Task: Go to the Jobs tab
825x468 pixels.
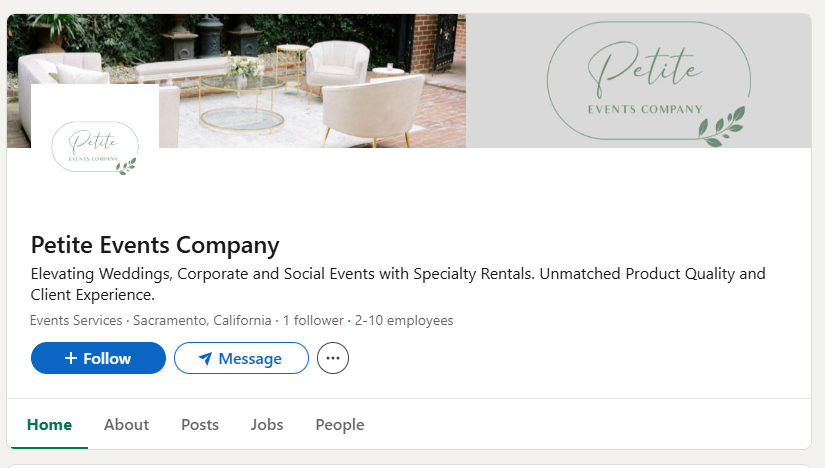Action: (x=267, y=425)
